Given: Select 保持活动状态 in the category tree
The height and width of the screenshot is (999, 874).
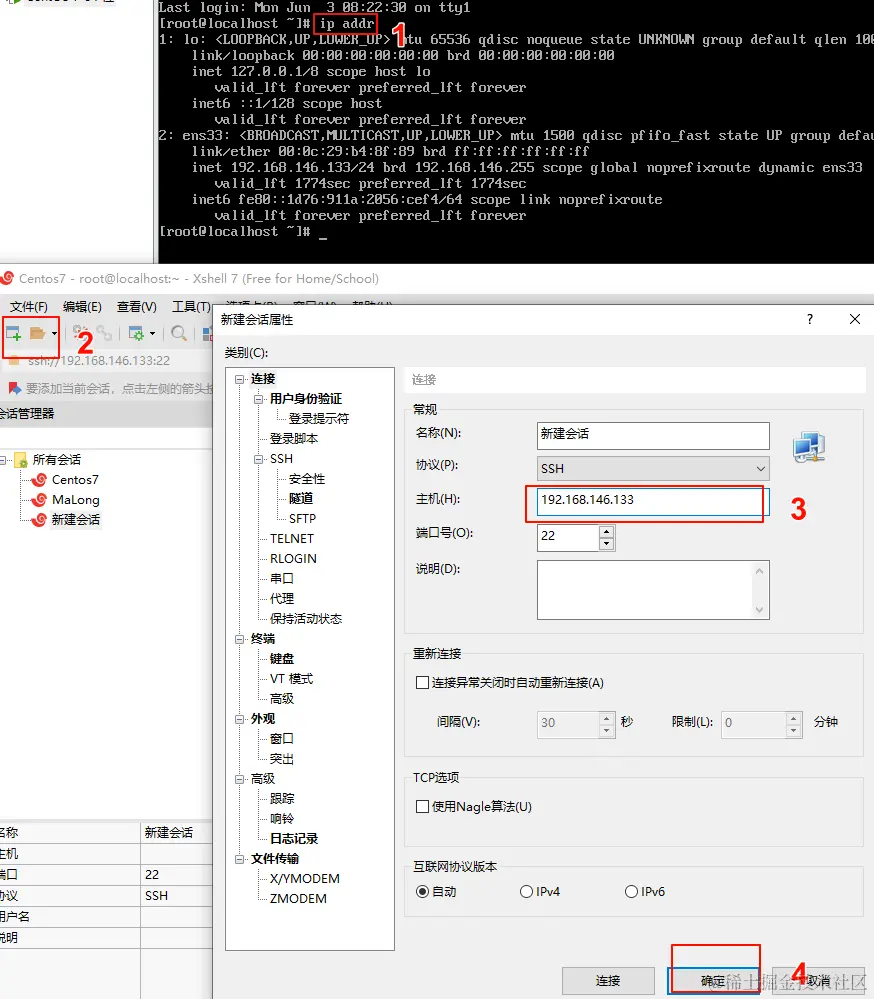Looking at the screenshot, I should coord(306,619).
